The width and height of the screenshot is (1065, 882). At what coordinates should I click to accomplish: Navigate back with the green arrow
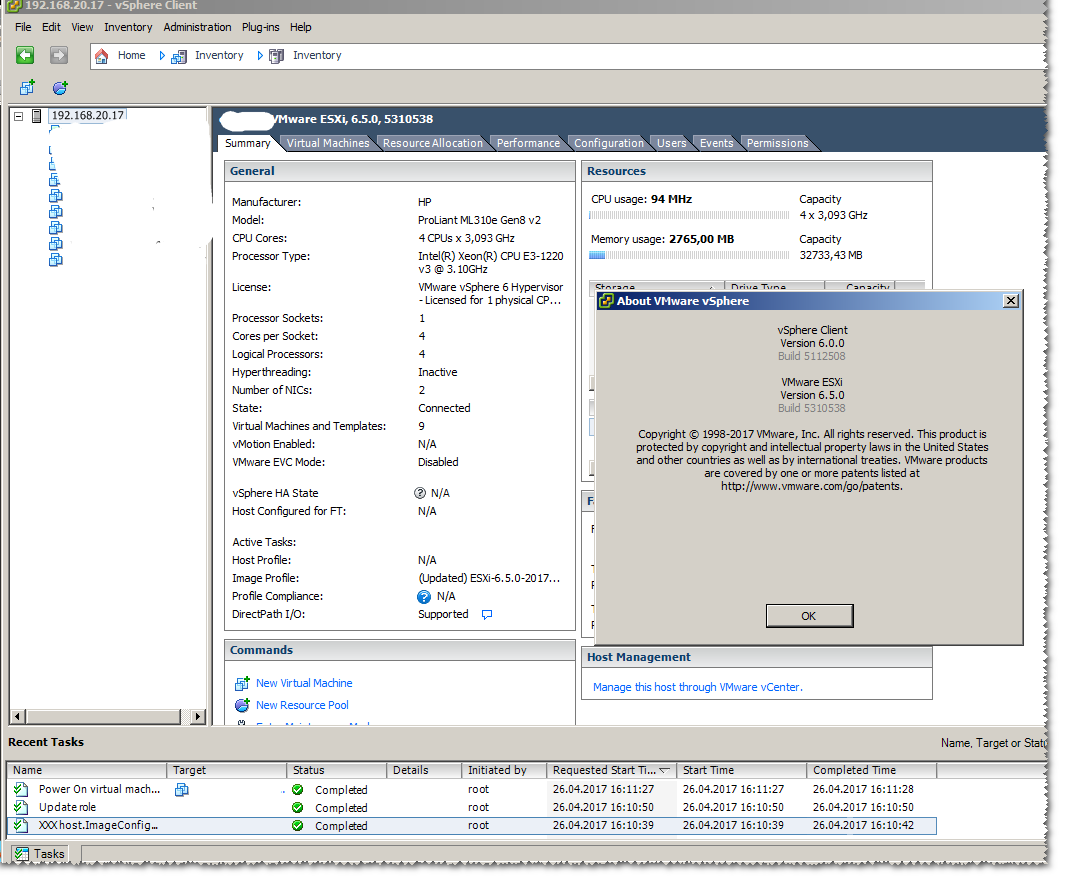coord(25,55)
